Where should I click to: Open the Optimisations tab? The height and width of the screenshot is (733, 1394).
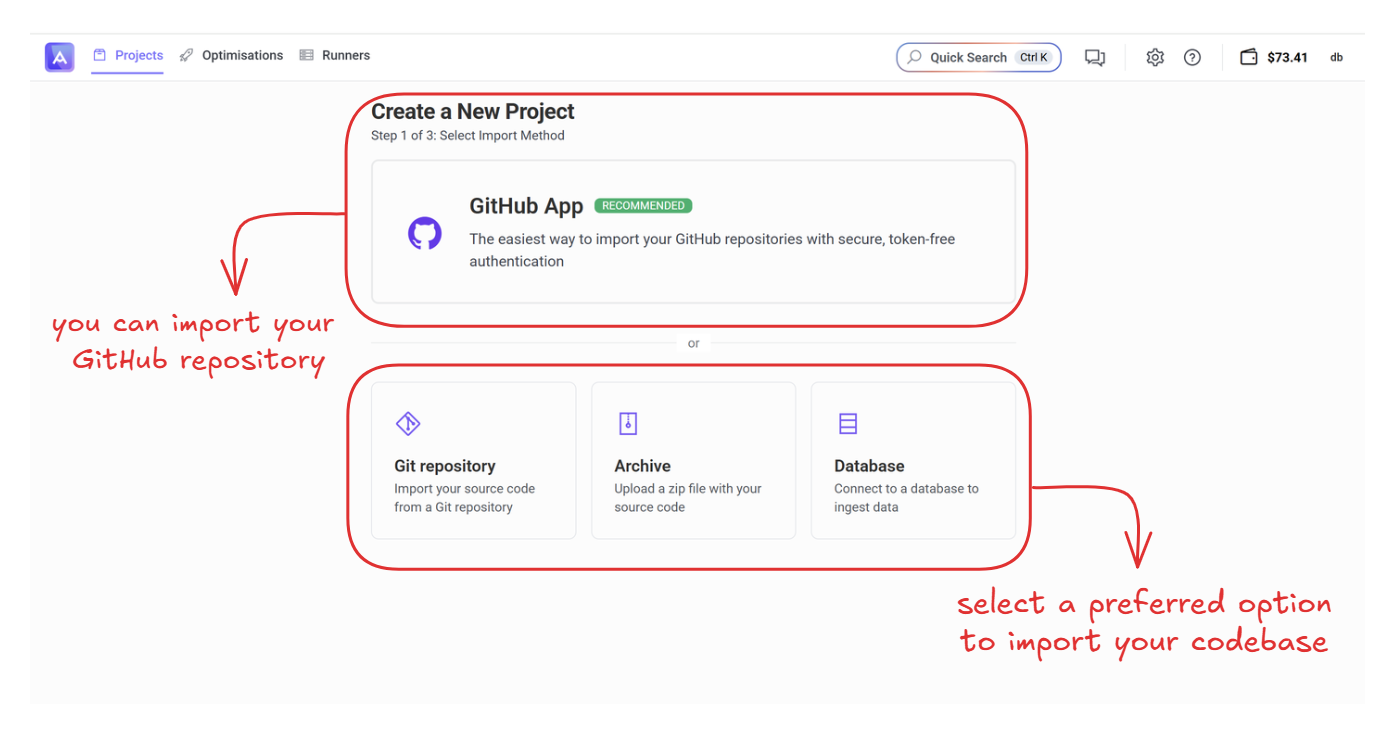(x=242, y=56)
